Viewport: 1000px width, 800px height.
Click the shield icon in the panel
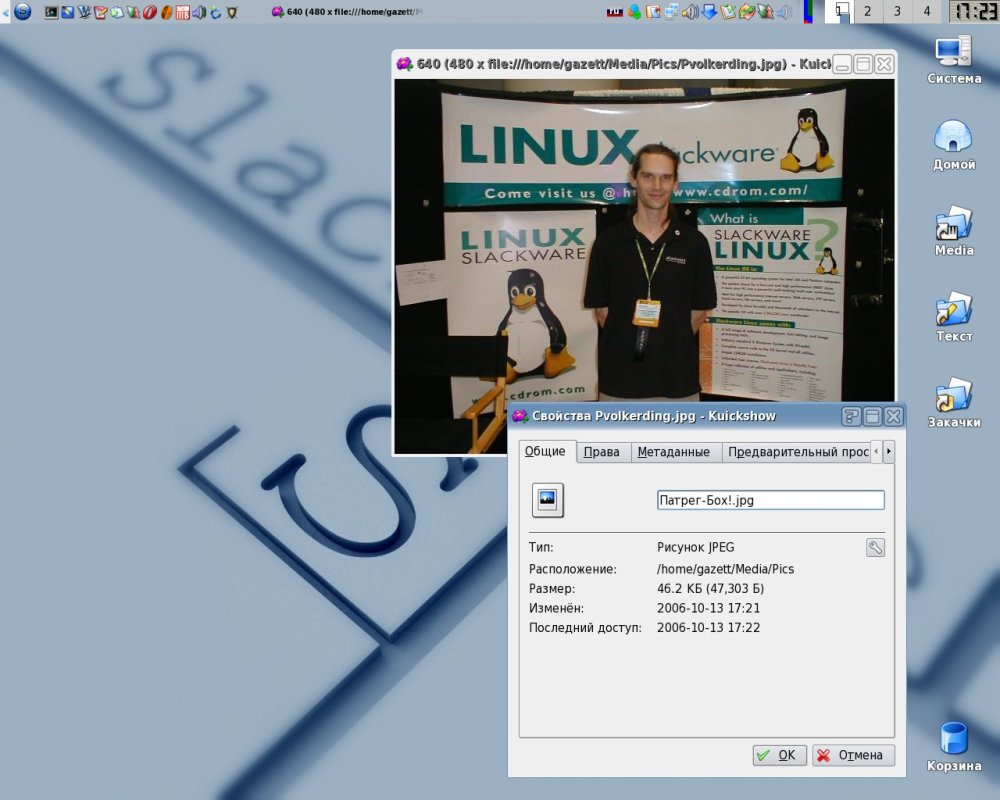[x=232, y=13]
